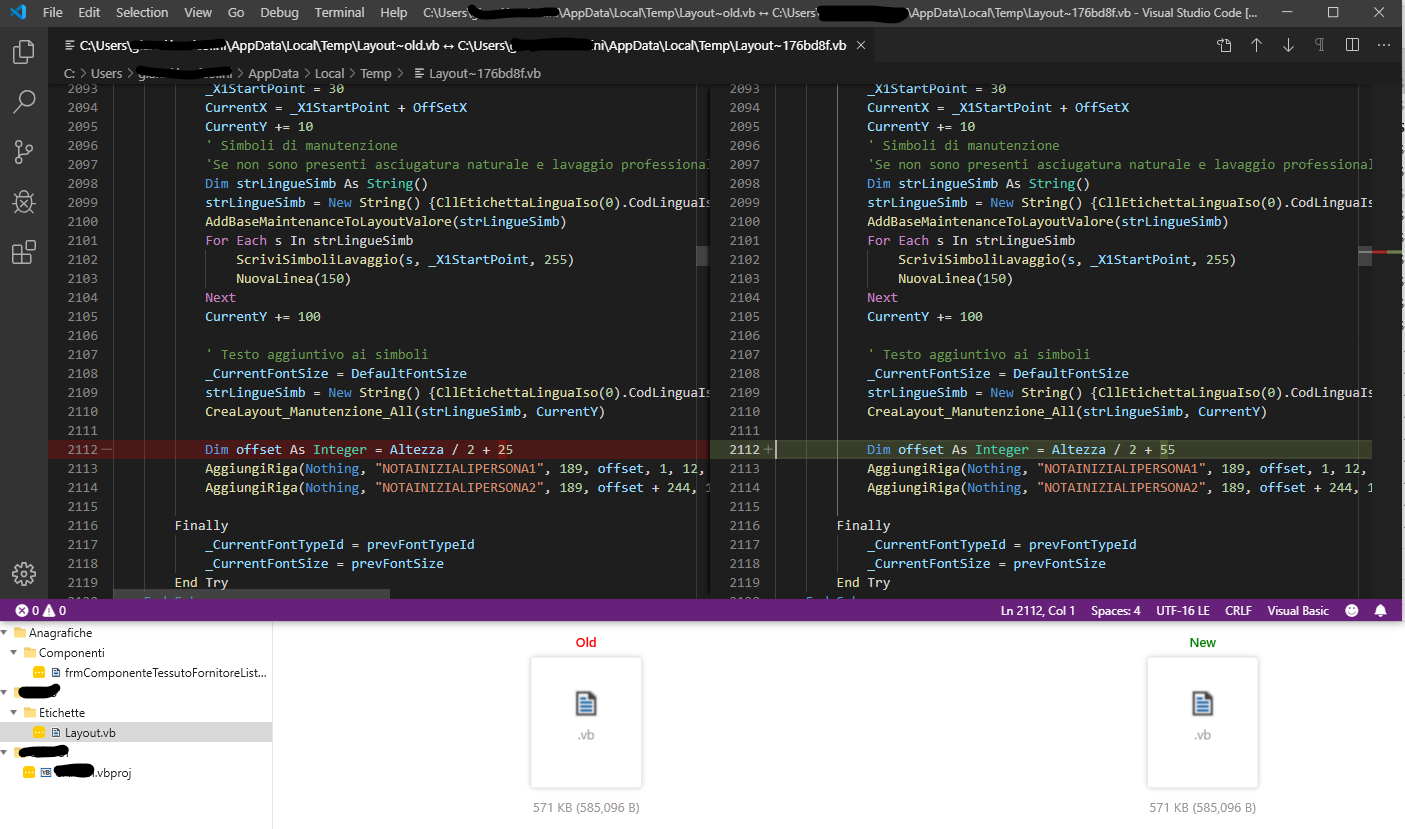The height and width of the screenshot is (829, 1405).
Task: Open the Extensions view
Action: tap(23, 252)
